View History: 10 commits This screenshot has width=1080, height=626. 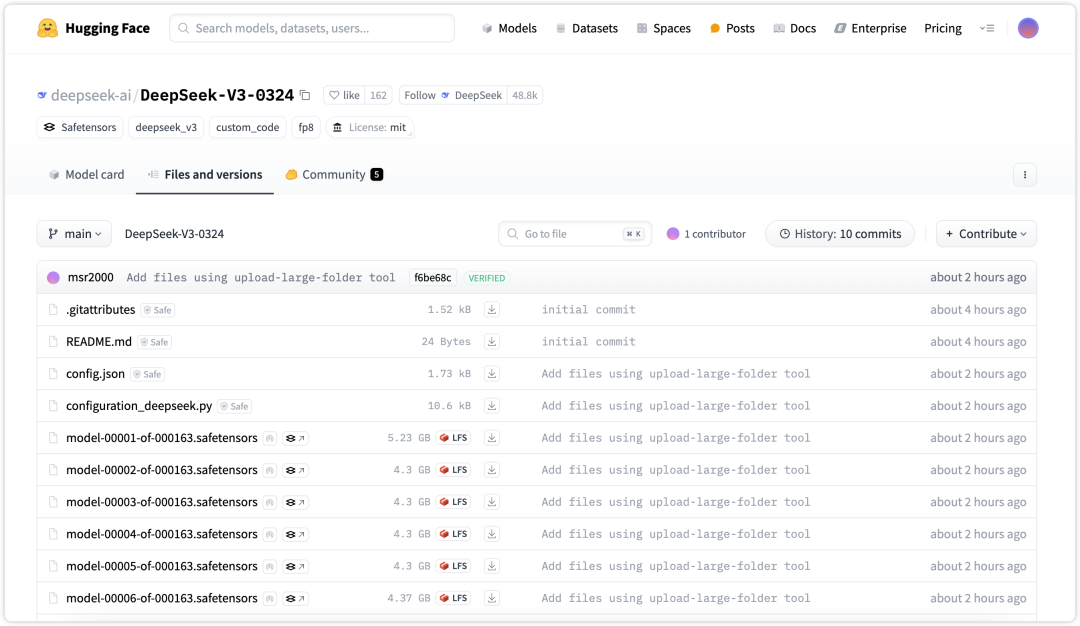[x=839, y=234]
